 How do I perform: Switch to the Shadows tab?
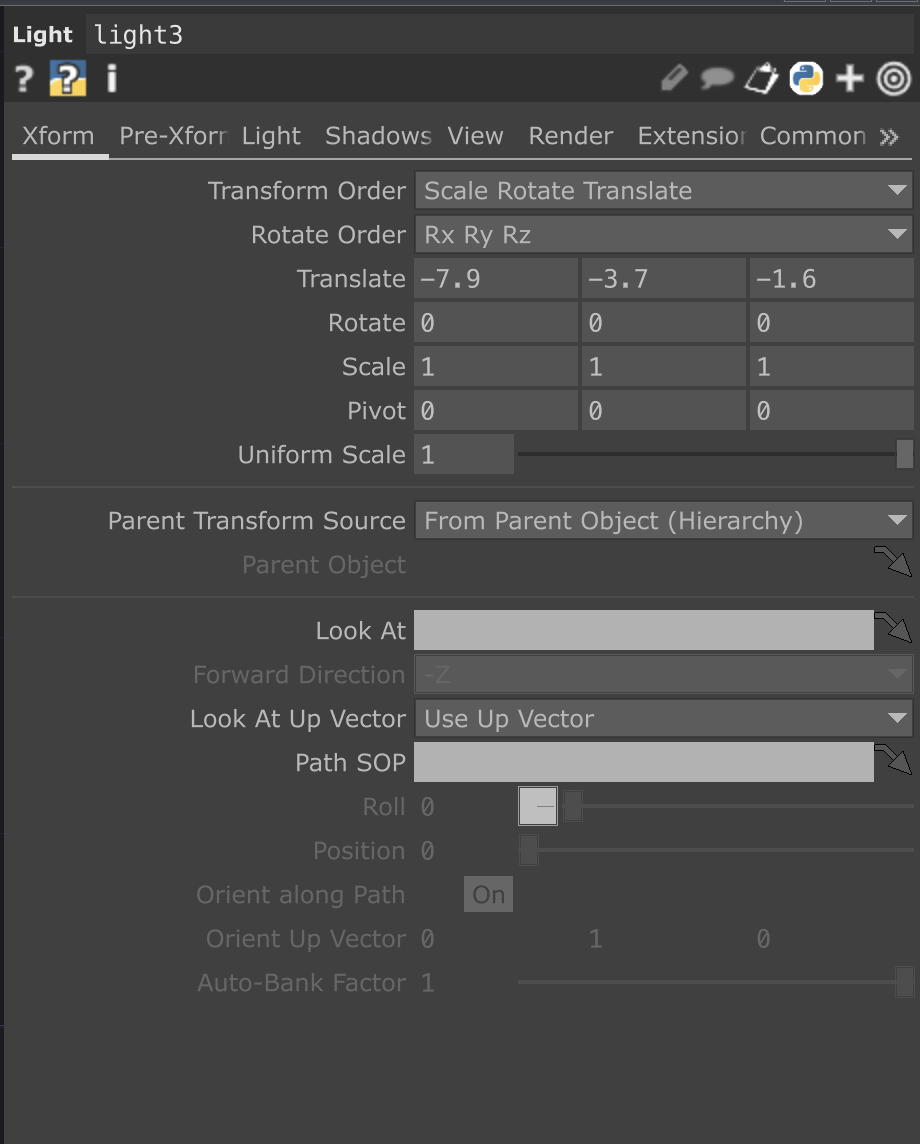coord(378,136)
